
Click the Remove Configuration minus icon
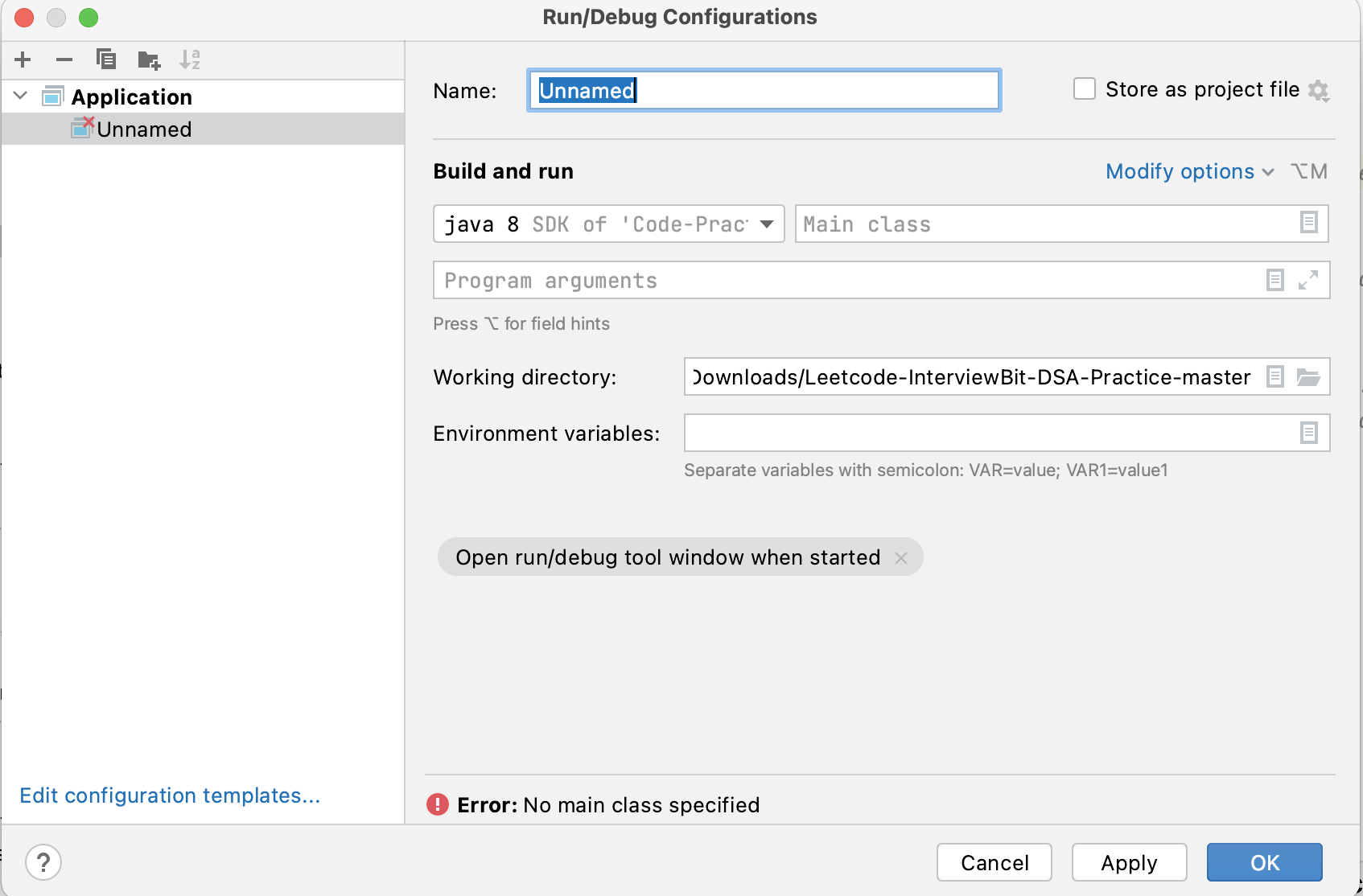pos(64,60)
